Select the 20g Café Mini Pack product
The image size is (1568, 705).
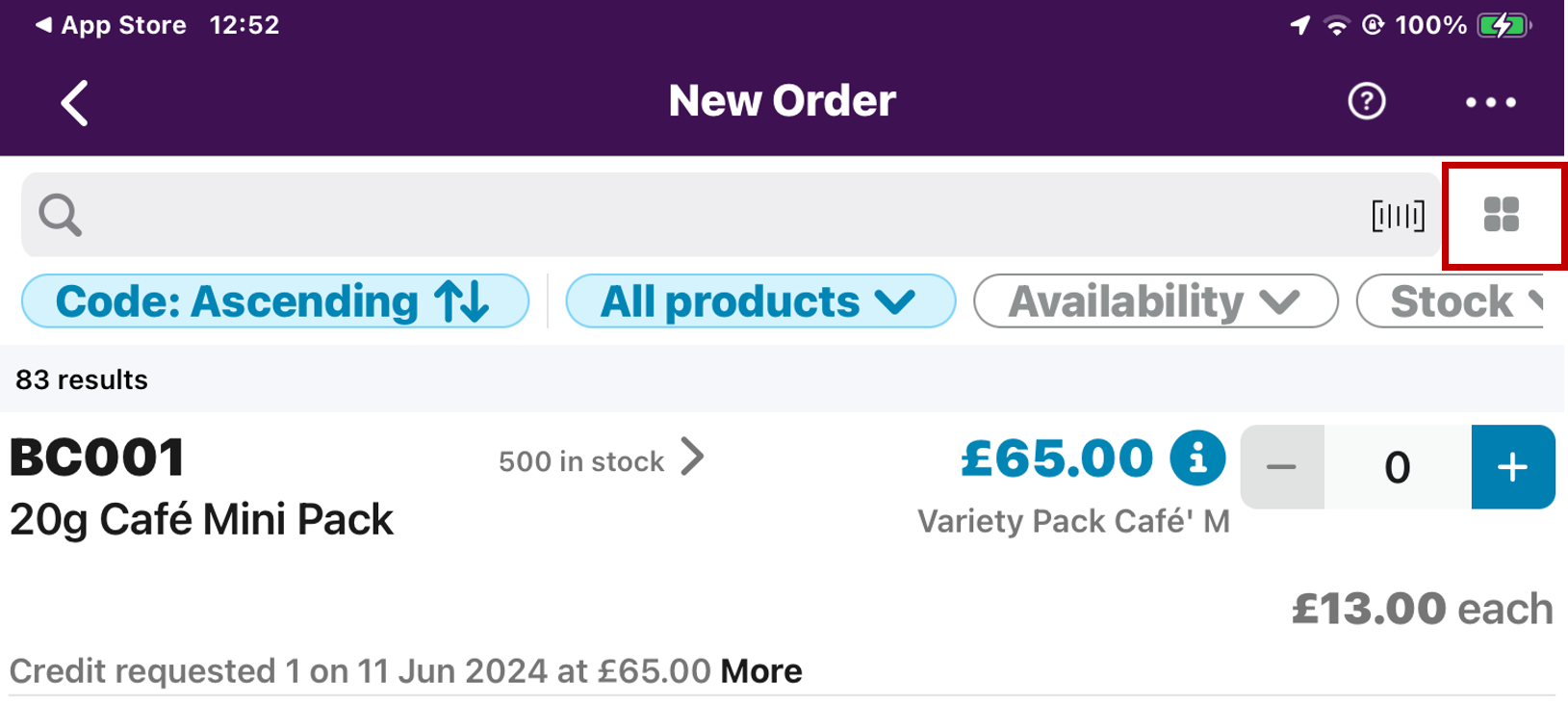[x=201, y=520]
